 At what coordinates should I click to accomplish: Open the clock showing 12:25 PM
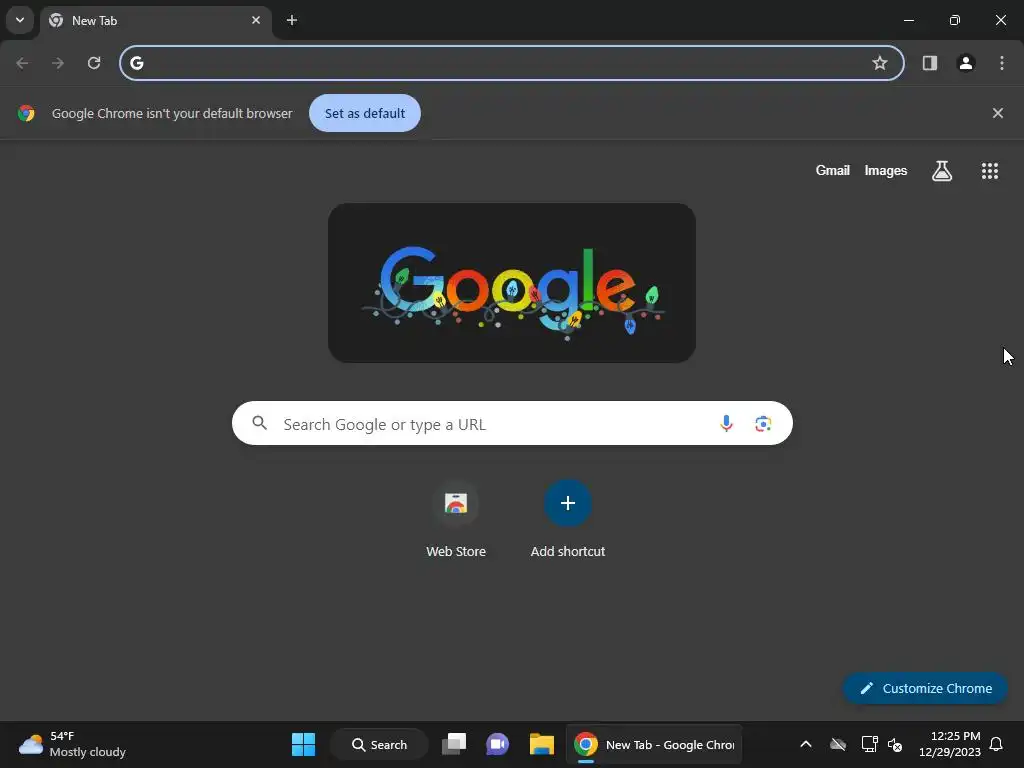950,744
